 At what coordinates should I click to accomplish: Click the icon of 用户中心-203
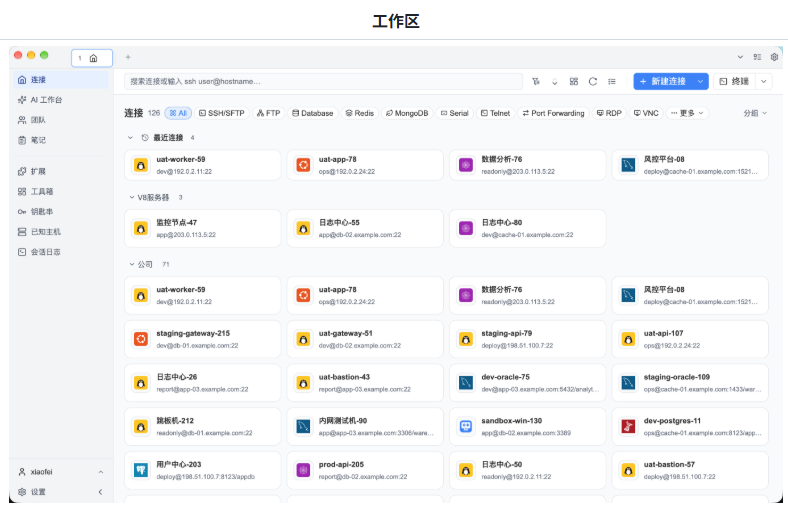click(141, 470)
